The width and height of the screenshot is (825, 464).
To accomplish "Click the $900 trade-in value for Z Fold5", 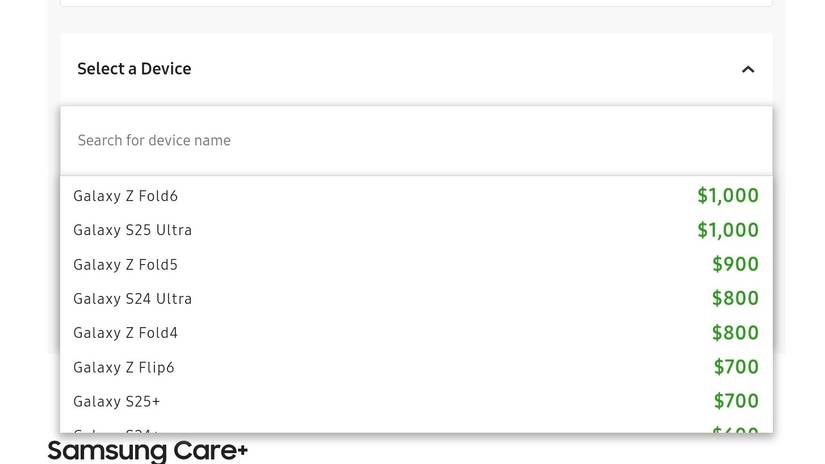I will tap(735, 265).
